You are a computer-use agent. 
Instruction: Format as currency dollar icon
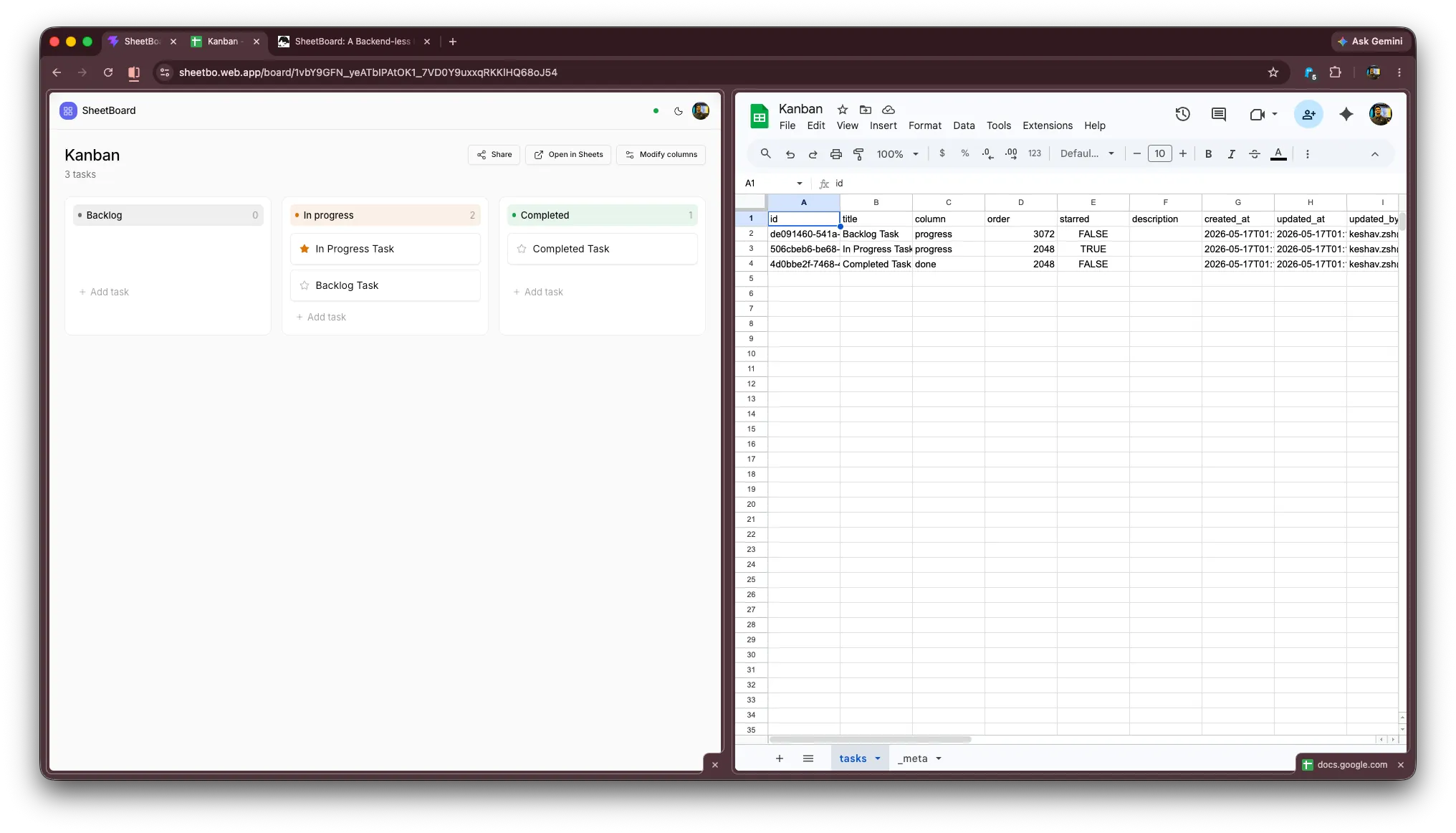click(942, 153)
